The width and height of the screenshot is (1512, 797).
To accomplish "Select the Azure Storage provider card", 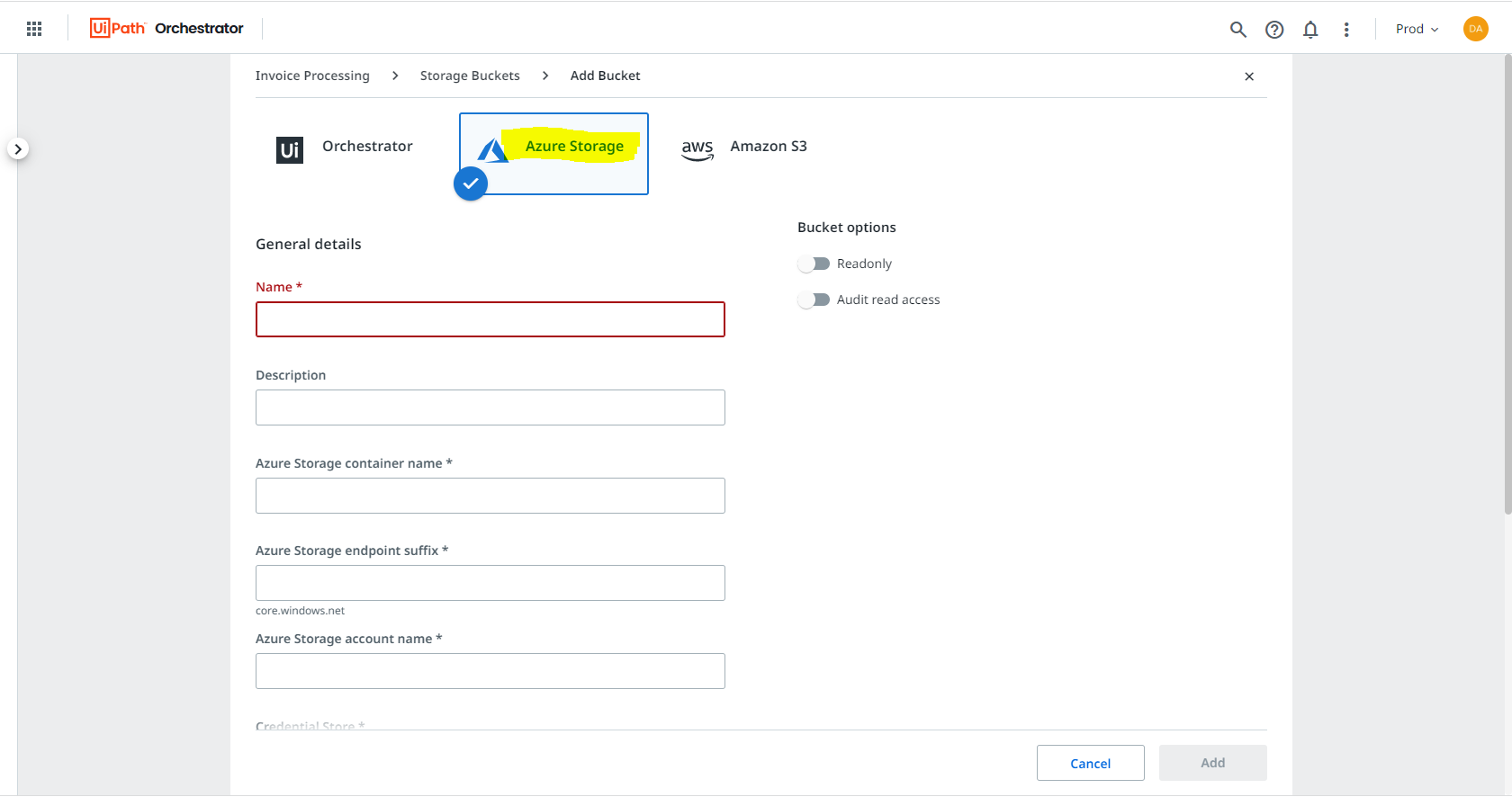I will pyautogui.click(x=553, y=154).
